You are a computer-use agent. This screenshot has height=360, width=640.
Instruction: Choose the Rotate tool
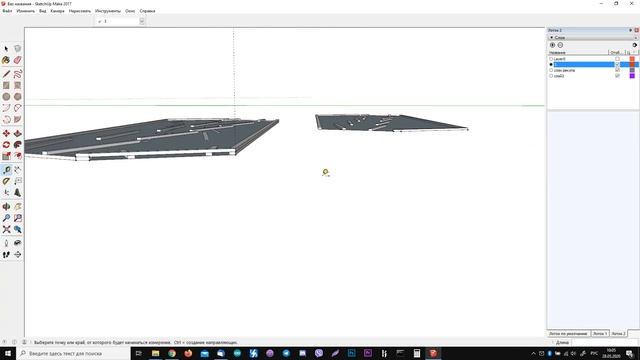point(6,145)
